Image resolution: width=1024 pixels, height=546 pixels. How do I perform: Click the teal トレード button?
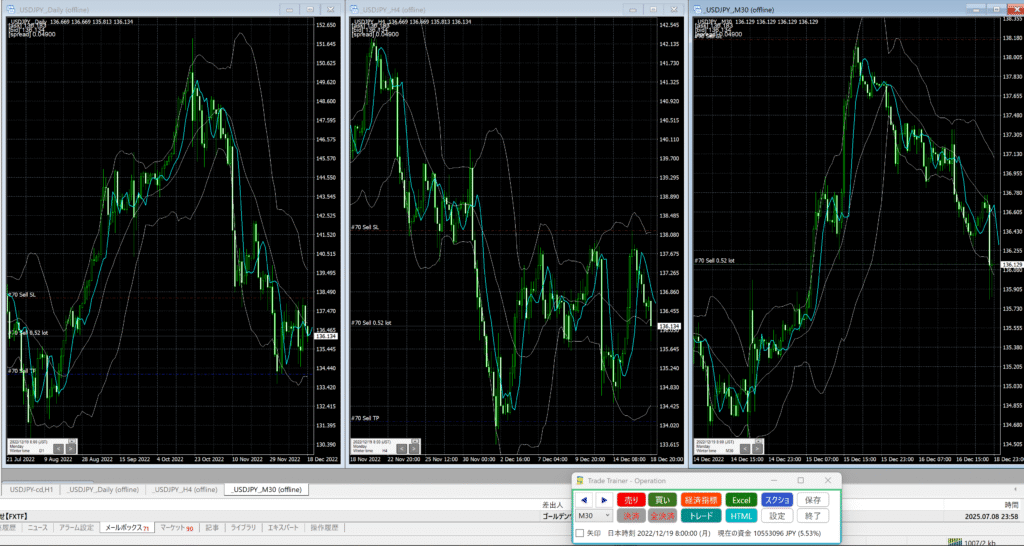point(701,515)
